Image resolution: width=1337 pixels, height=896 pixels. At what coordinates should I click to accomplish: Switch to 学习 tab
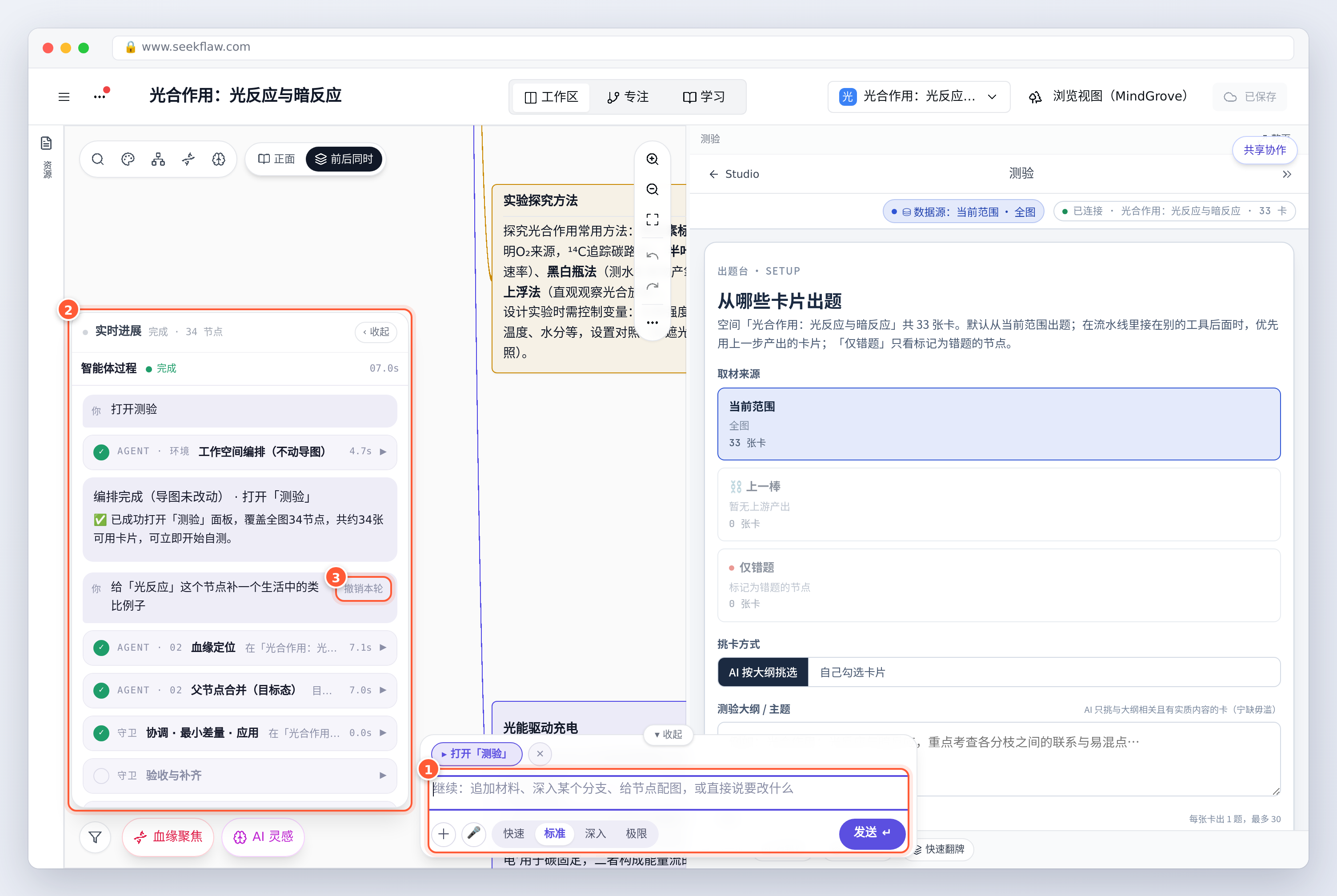click(x=704, y=96)
